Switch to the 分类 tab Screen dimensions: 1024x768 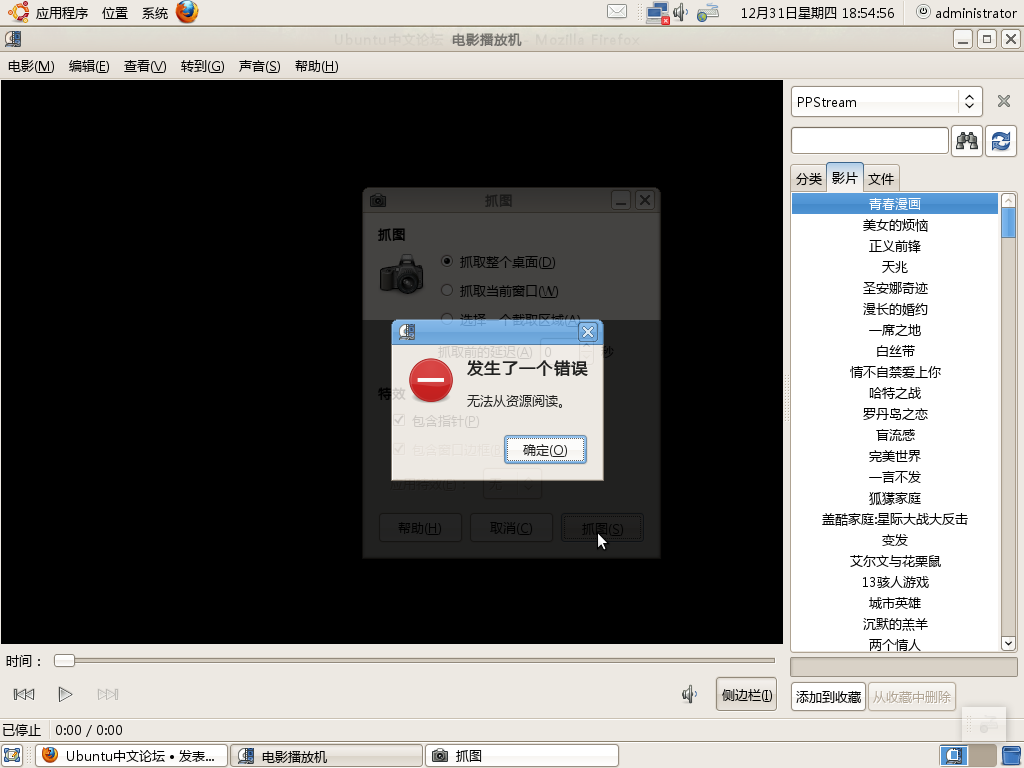click(808, 178)
